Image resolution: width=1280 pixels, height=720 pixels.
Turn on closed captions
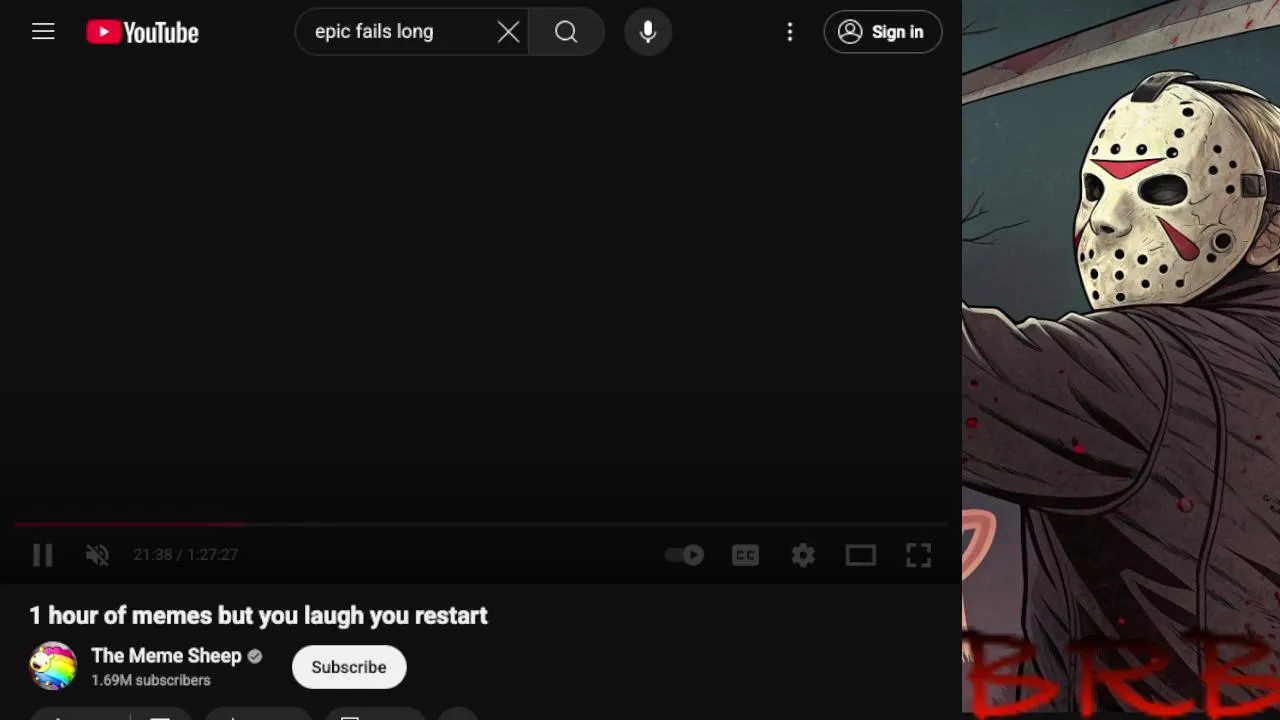(746, 555)
